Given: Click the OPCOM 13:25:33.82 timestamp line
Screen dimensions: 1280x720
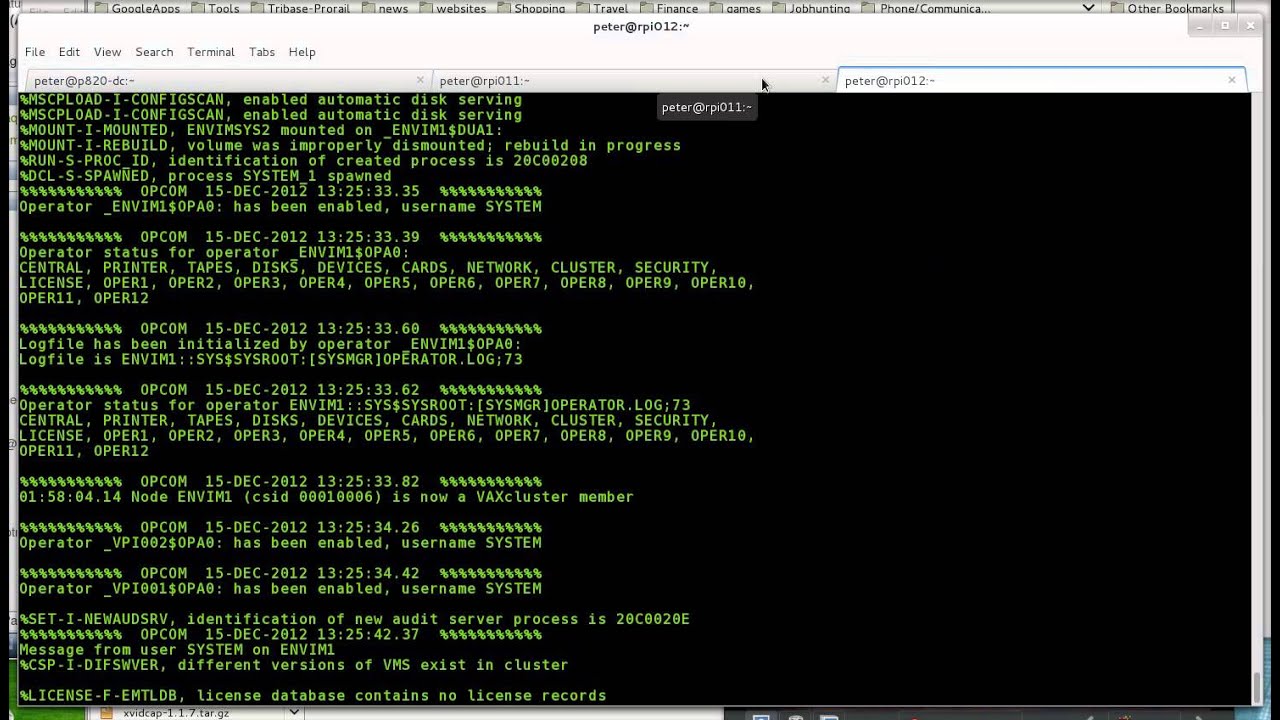Looking at the screenshot, I should pyautogui.click(x=280, y=482).
